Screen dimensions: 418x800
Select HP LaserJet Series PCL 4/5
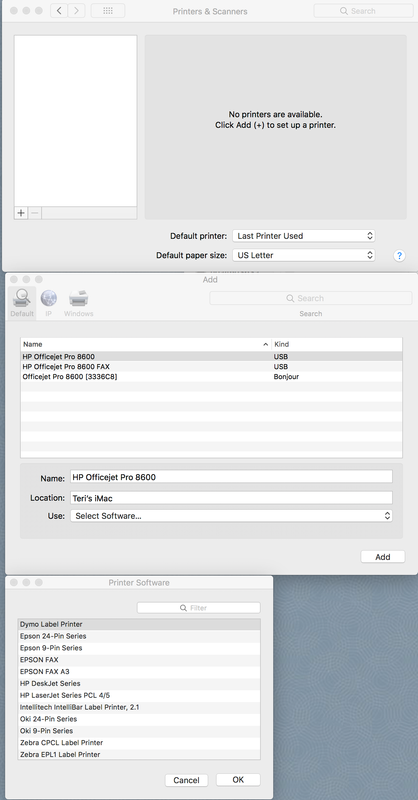point(139,695)
